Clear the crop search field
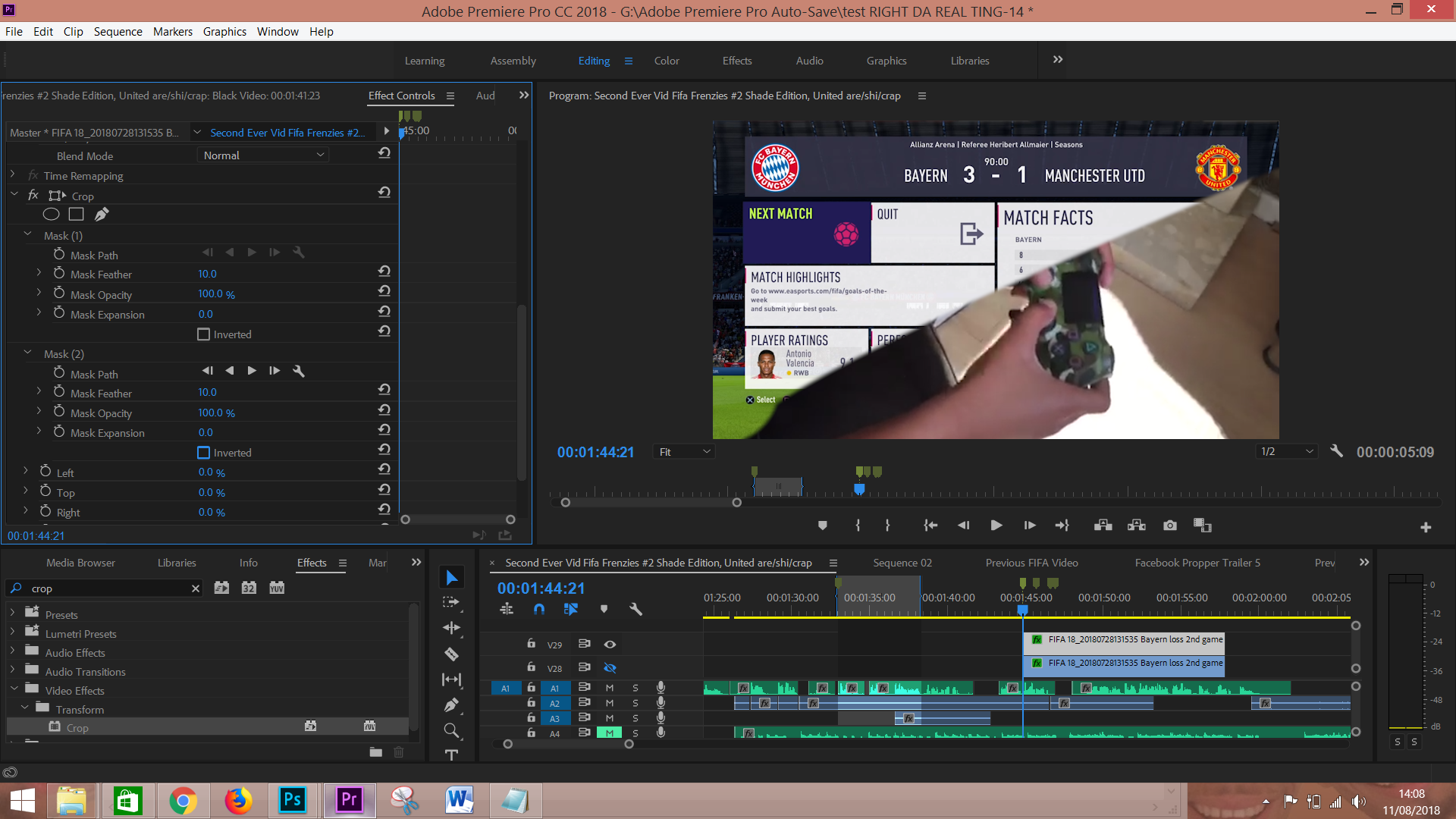 pos(196,588)
